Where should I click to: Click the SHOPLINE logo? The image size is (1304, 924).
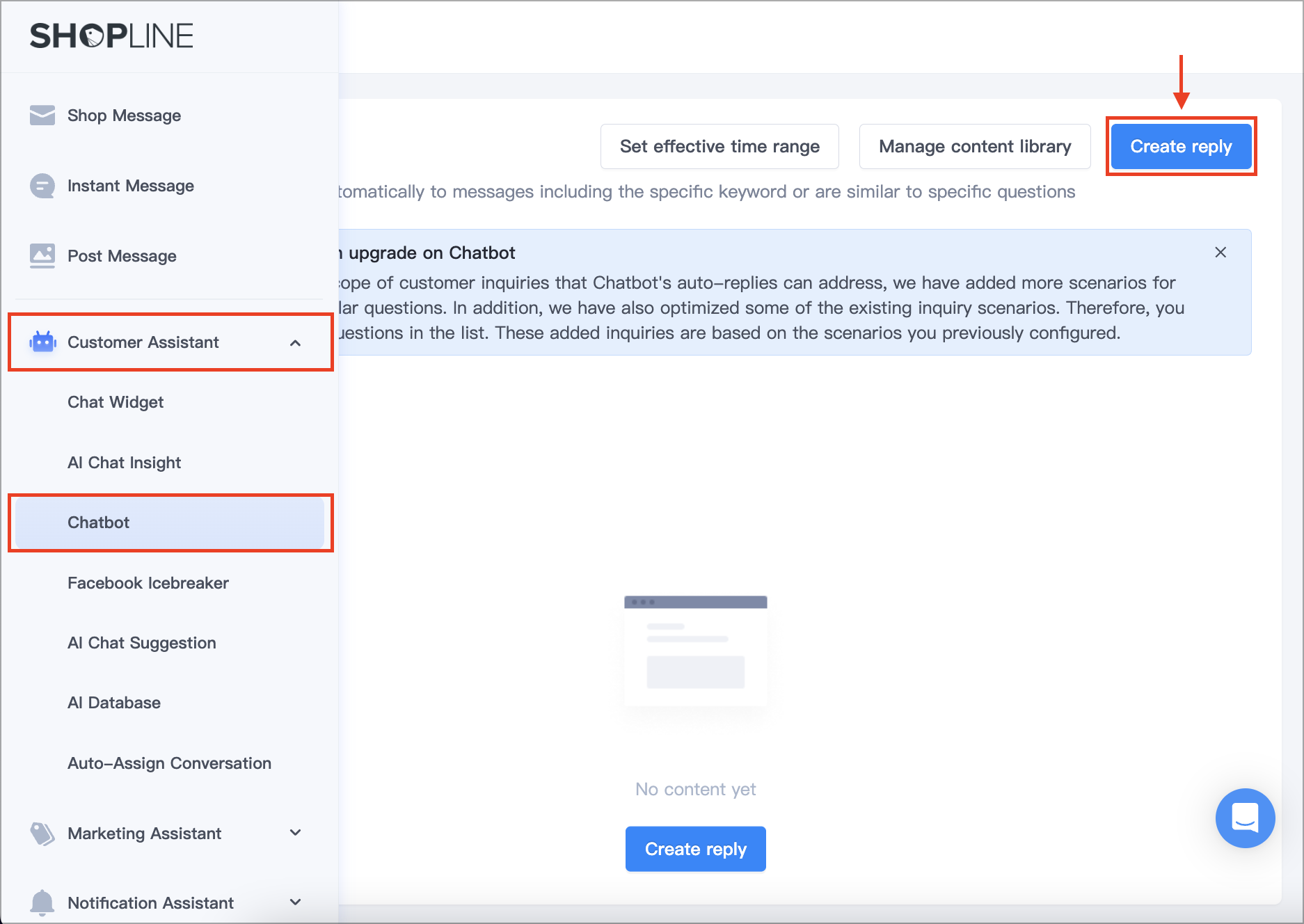pyautogui.click(x=111, y=36)
